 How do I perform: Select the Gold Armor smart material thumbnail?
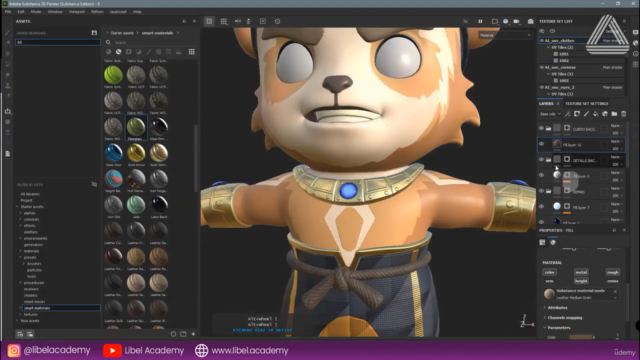136,153
